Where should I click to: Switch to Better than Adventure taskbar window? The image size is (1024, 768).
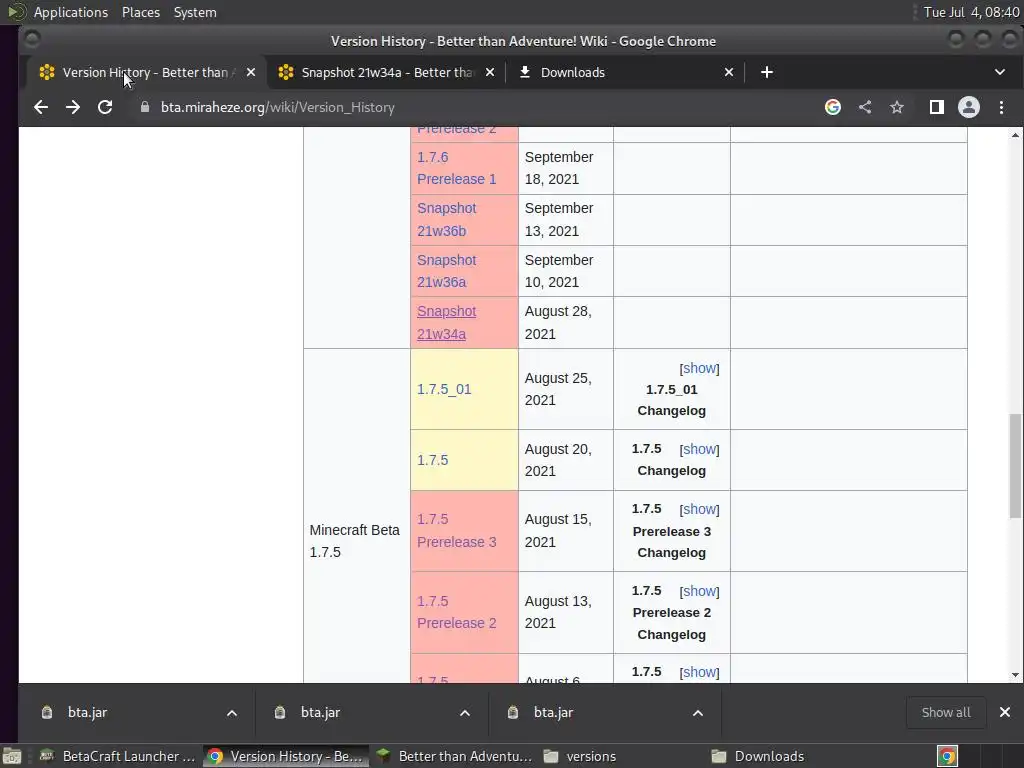coord(455,756)
